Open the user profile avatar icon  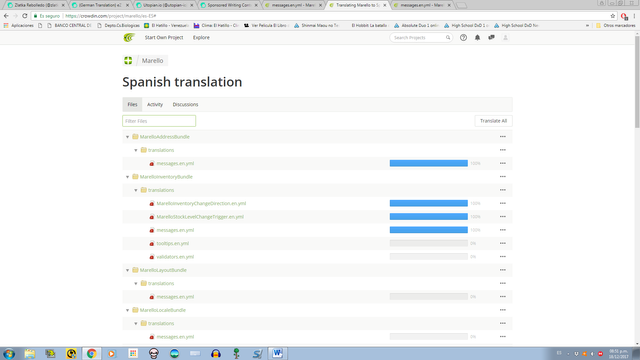point(505,38)
